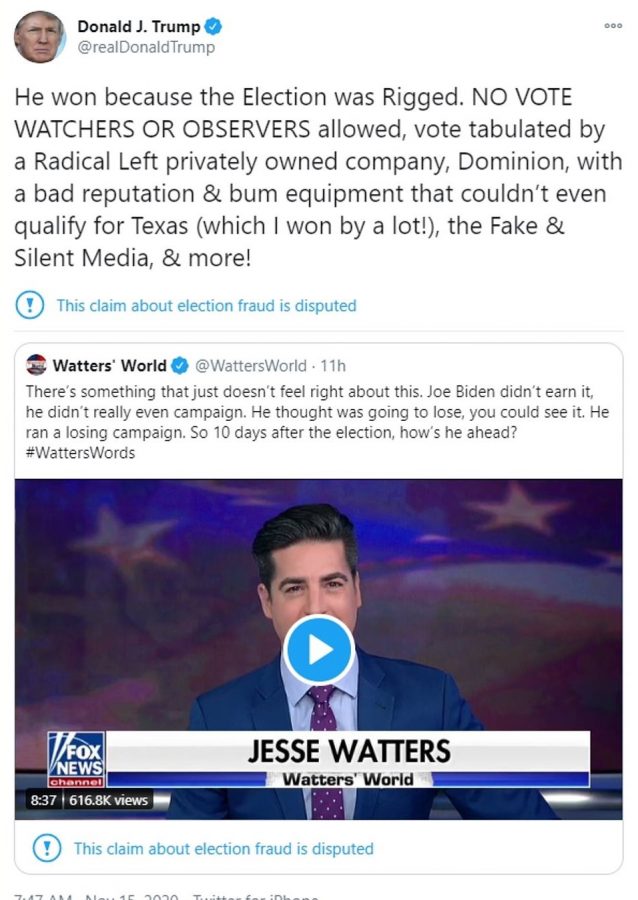
Task: Click the exclamation icon under the quoted video
Action: pos(47,848)
